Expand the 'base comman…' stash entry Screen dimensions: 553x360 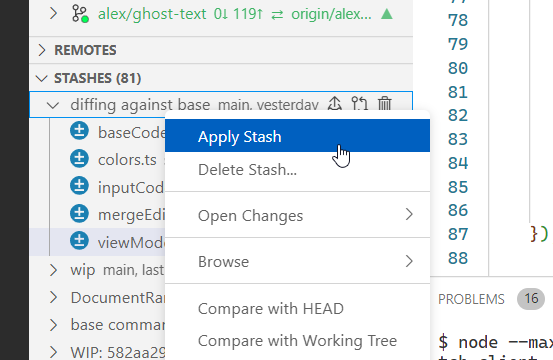53,325
